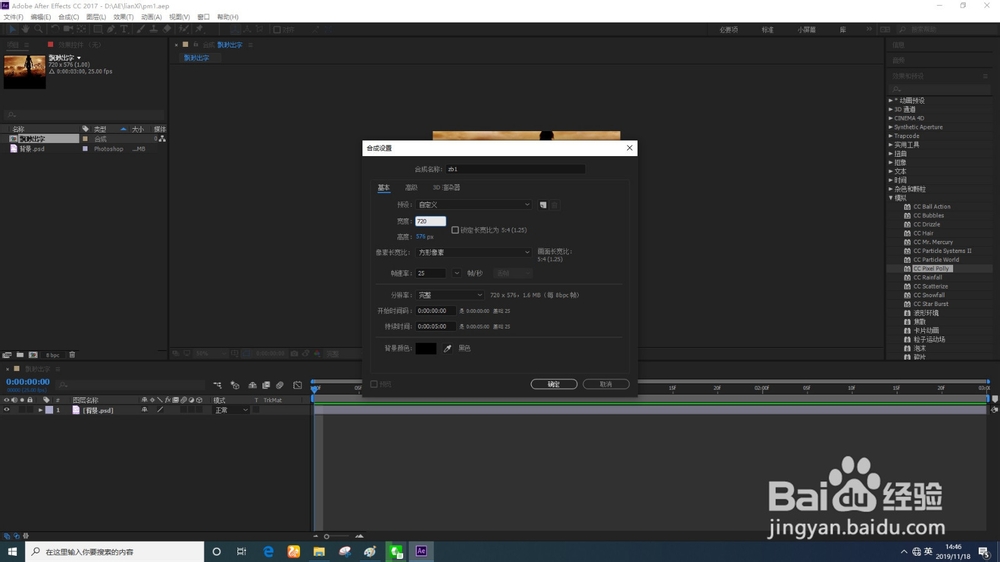Switch to the 高级 tab in the dialog

coord(411,188)
